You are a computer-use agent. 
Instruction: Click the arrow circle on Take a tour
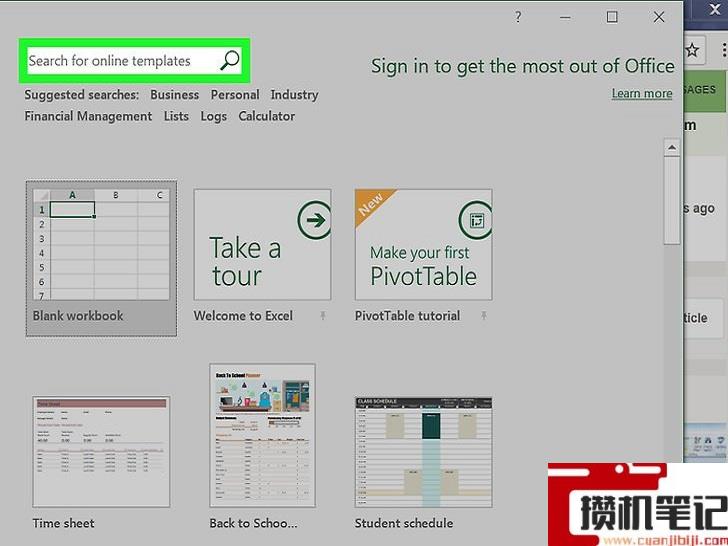click(314, 220)
